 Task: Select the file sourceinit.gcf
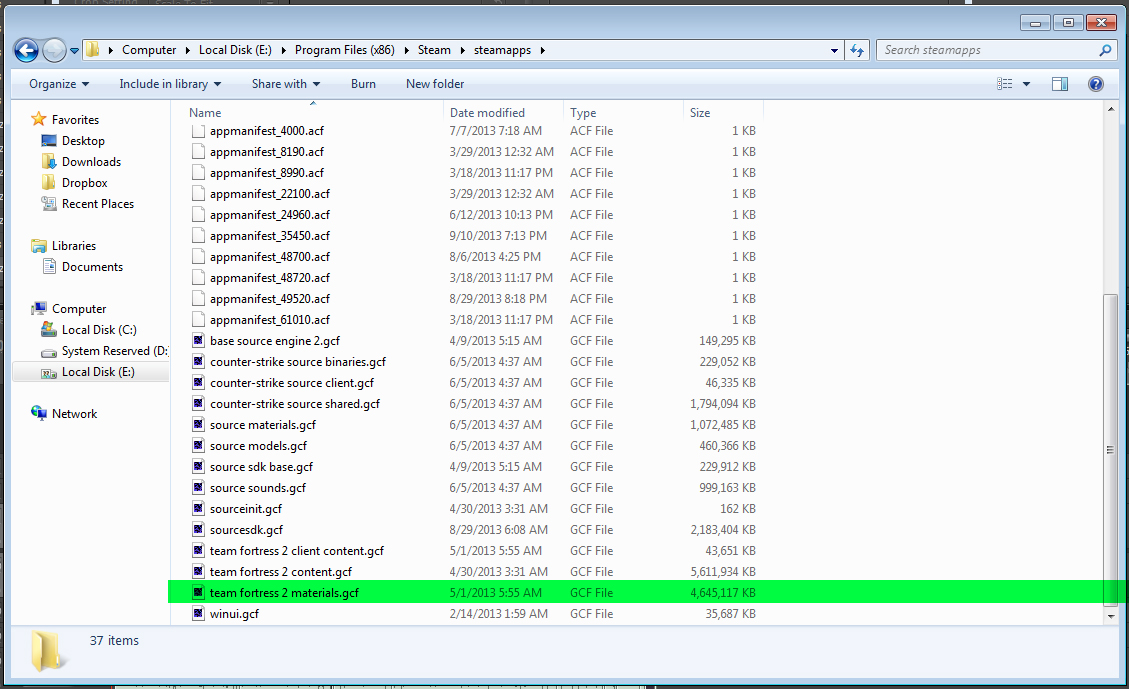246,509
